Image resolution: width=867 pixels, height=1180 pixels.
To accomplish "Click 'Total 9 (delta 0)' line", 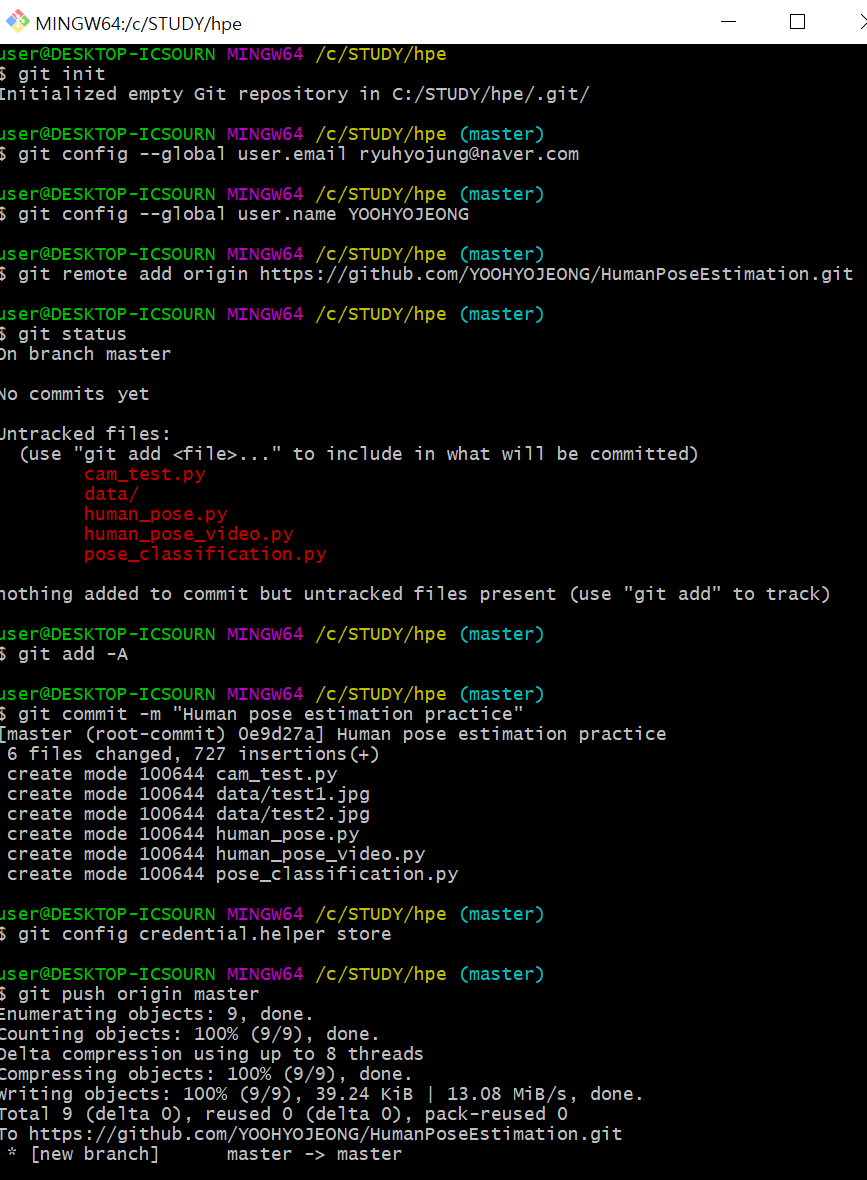I will coord(284,1114).
